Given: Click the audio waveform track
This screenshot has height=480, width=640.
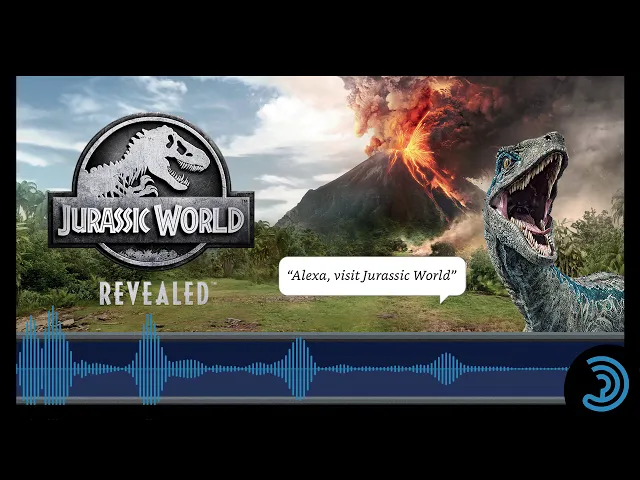Looking at the screenshot, I should pyautogui.click(x=292, y=369).
